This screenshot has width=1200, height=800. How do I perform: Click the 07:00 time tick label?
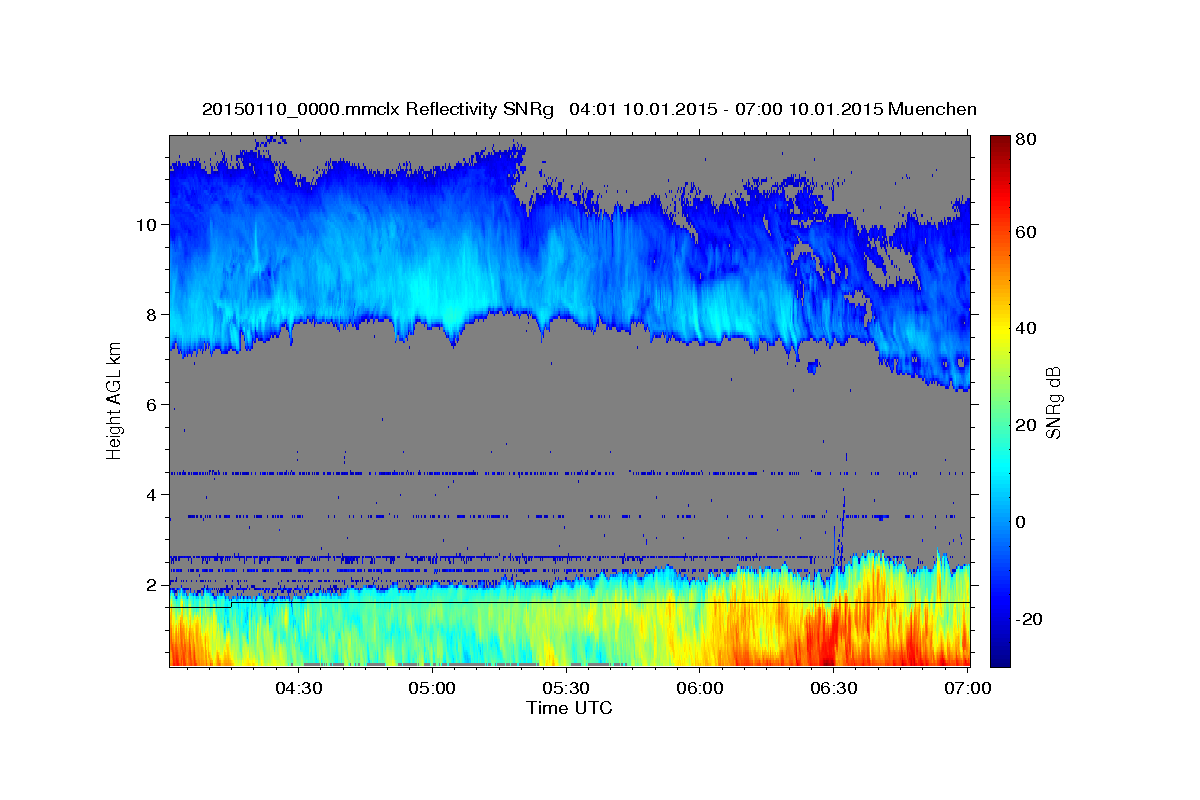[x=968, y=688]
